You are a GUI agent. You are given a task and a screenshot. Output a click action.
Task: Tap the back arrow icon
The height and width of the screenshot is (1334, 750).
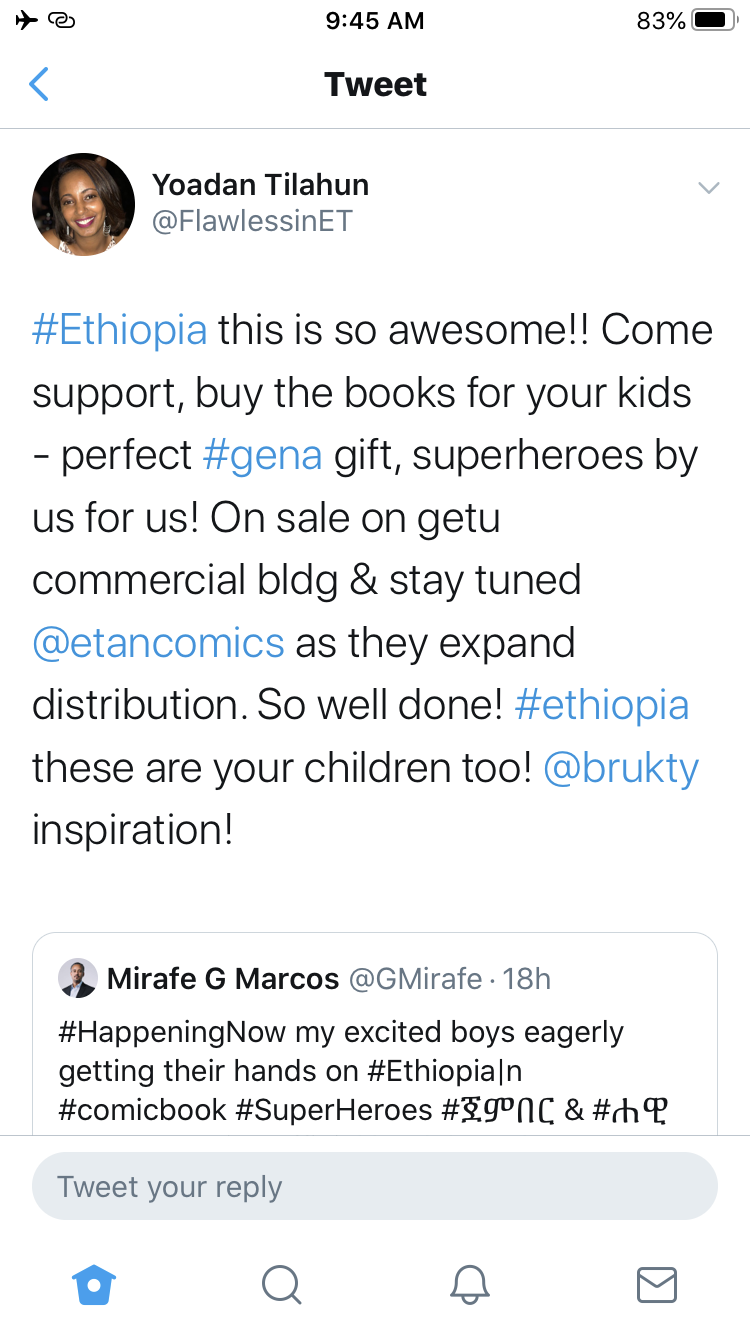(39, 85)
